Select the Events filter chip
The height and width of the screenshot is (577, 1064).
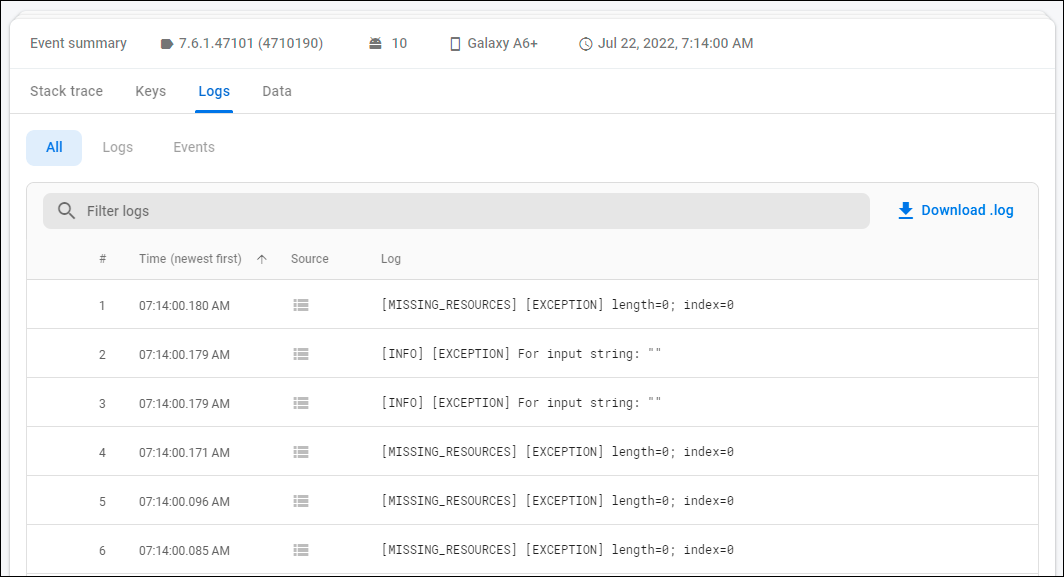(194, 147)
